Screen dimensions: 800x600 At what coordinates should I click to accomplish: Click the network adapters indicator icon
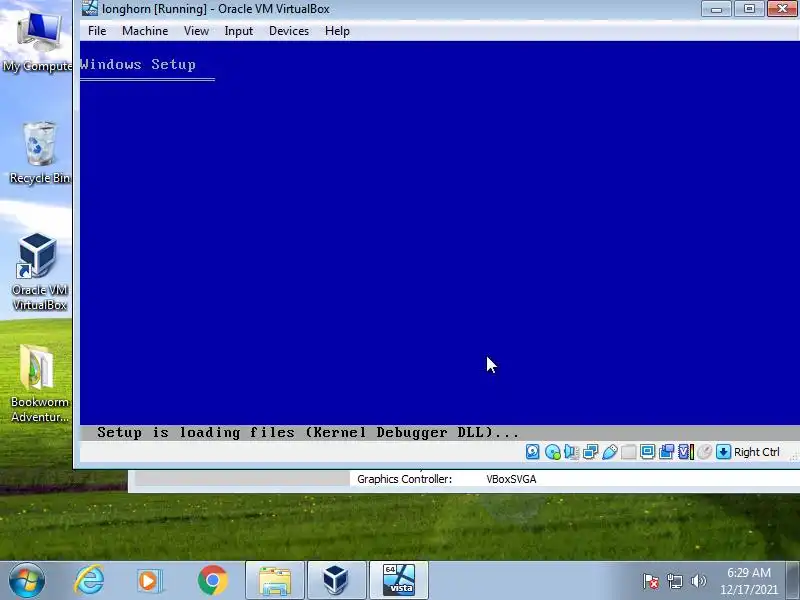(590, 452)
